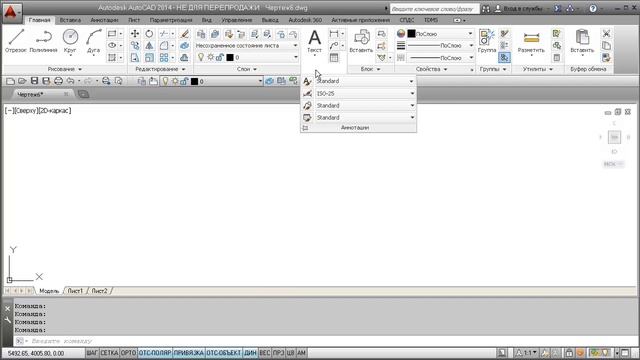Open the Параметризация ribbon tab
Viewport: 640px width, 360px height.
click(x=171, y=20)
